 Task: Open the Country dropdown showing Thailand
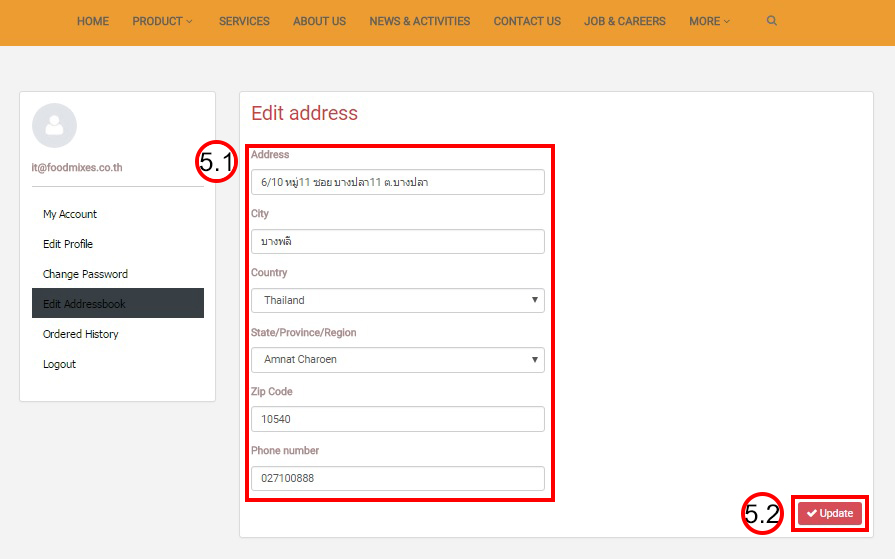(398, 300)
